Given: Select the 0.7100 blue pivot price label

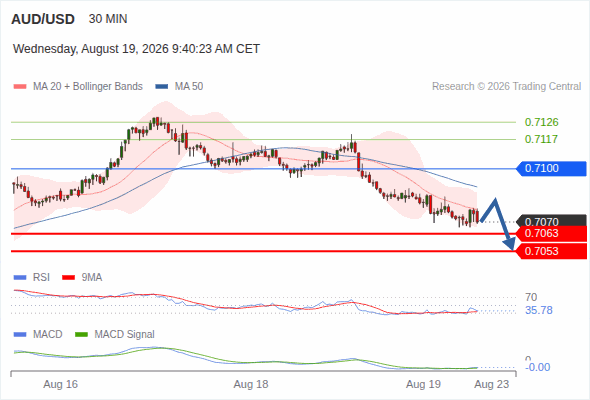Looking at the screenshot, I should click(x=551, y=168).
